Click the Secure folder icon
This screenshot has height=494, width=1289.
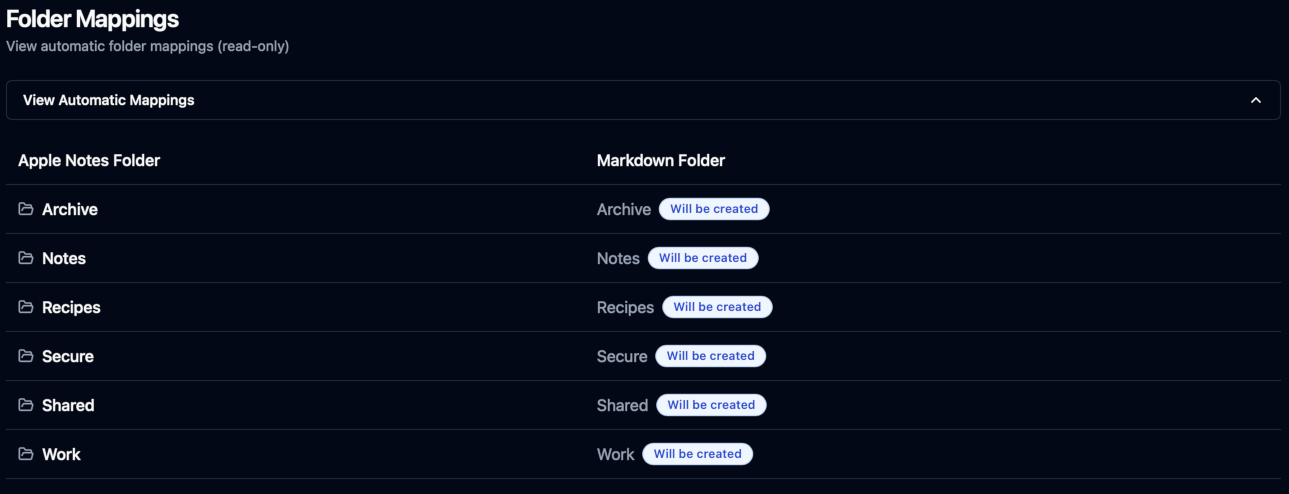[26, 356]
